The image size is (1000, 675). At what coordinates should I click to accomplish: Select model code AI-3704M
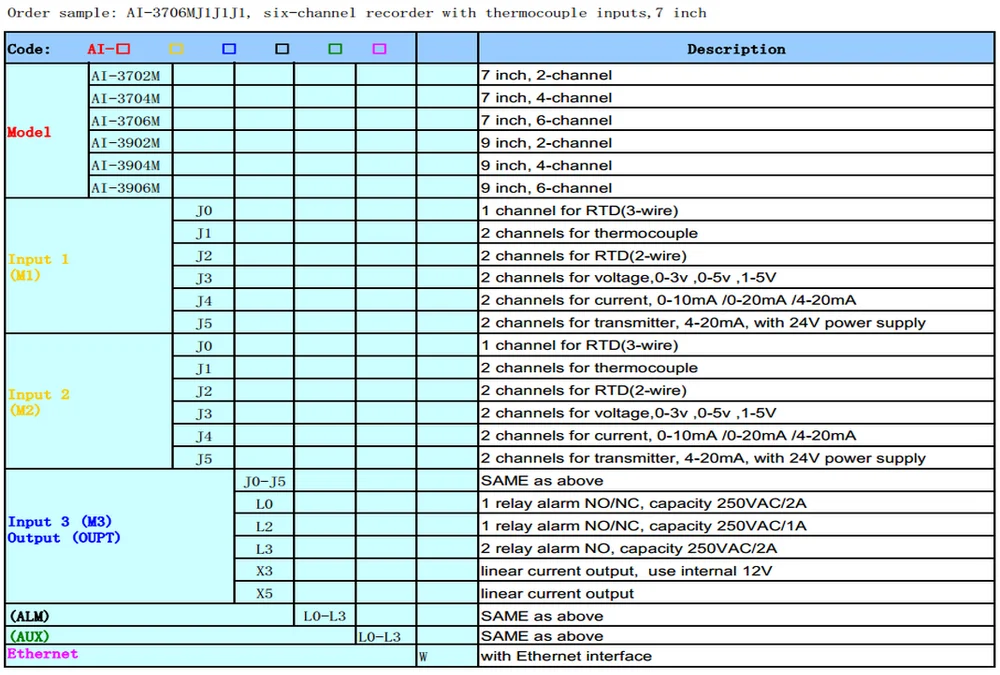point(126,98)
